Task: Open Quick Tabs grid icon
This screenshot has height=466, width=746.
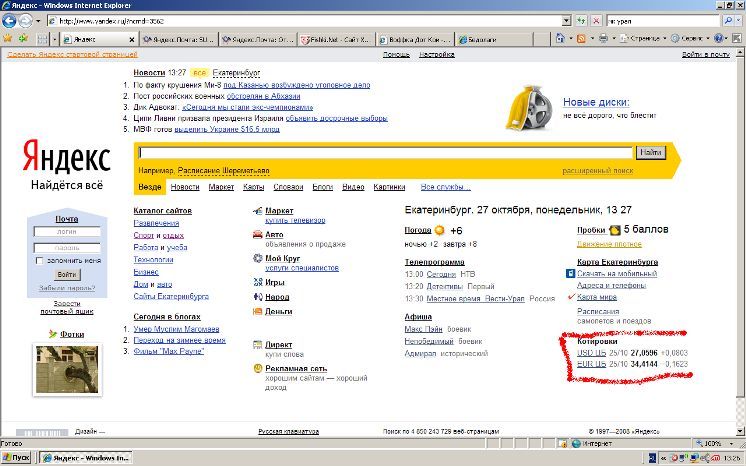Action: pos(42,39)
